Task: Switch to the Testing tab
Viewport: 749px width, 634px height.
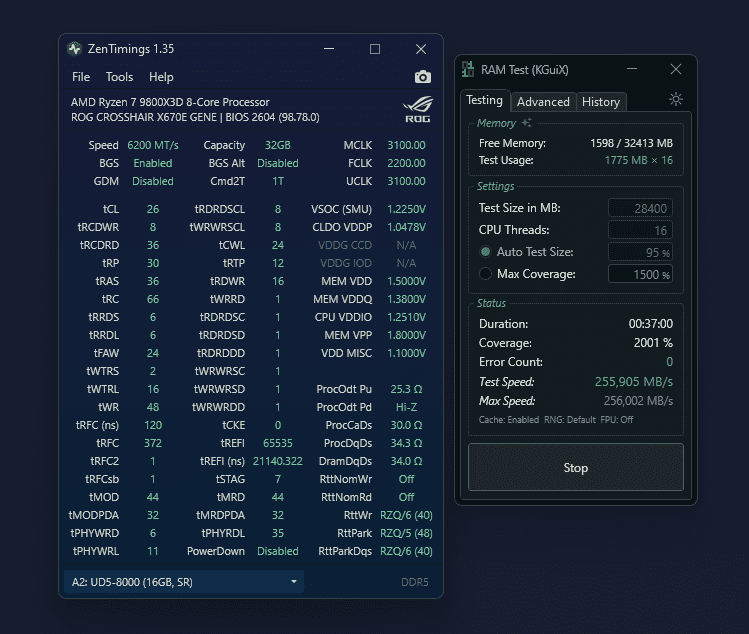Action: [x=484, y=100]
